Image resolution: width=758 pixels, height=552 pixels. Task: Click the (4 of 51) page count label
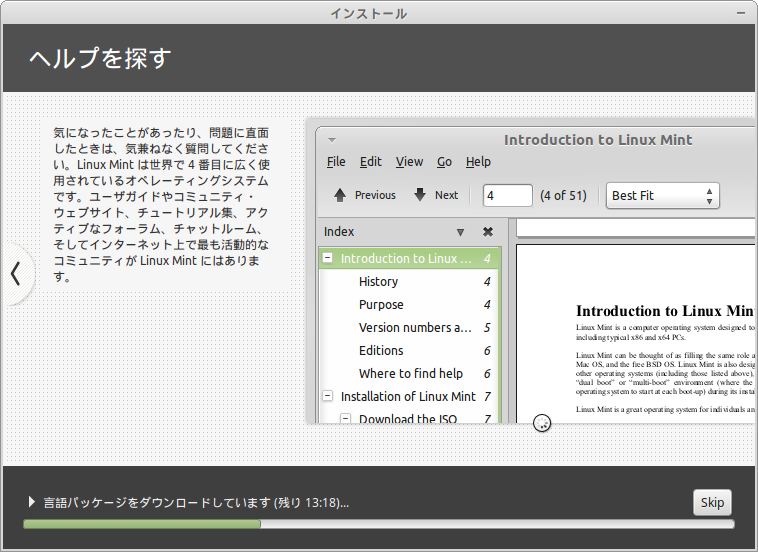click(563, 196)
